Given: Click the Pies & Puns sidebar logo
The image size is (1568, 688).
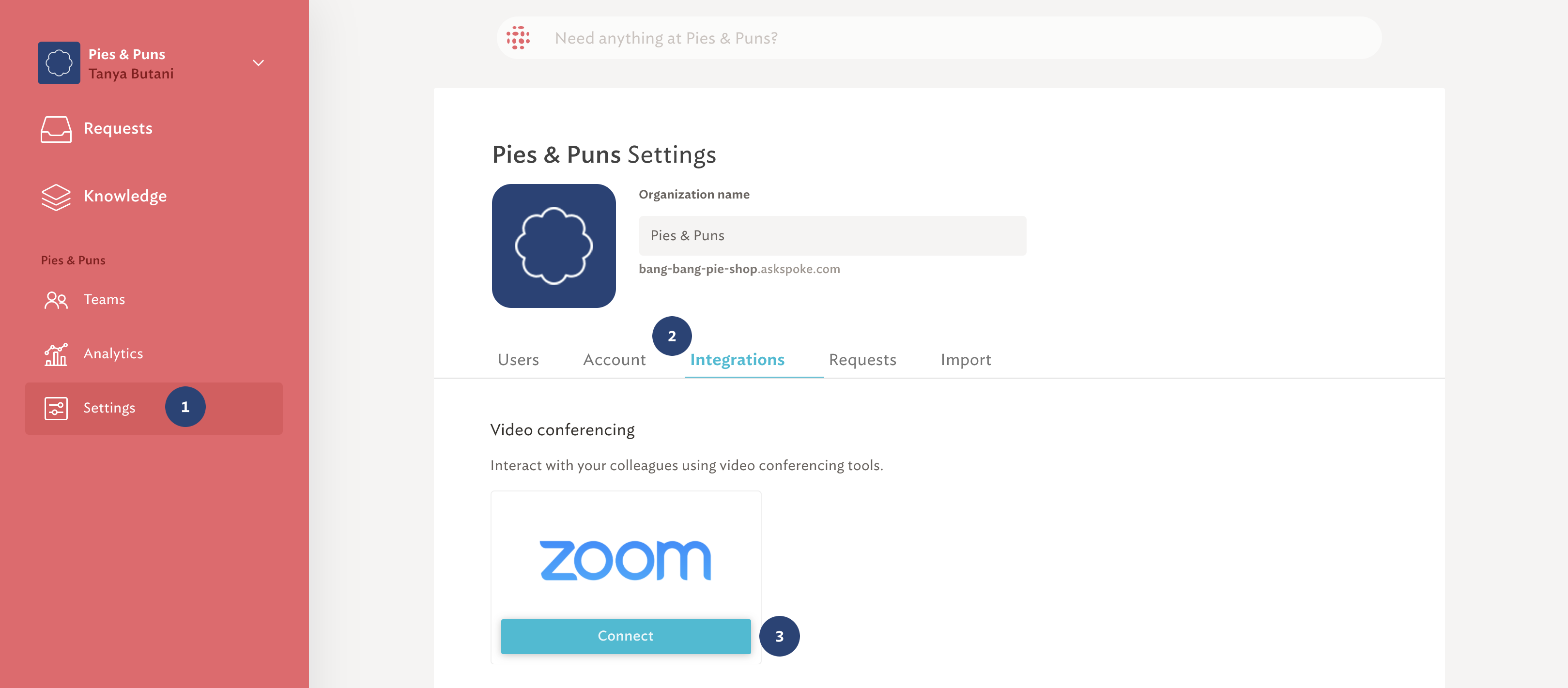Looking at the screenshot, I should tap(59, 63).
